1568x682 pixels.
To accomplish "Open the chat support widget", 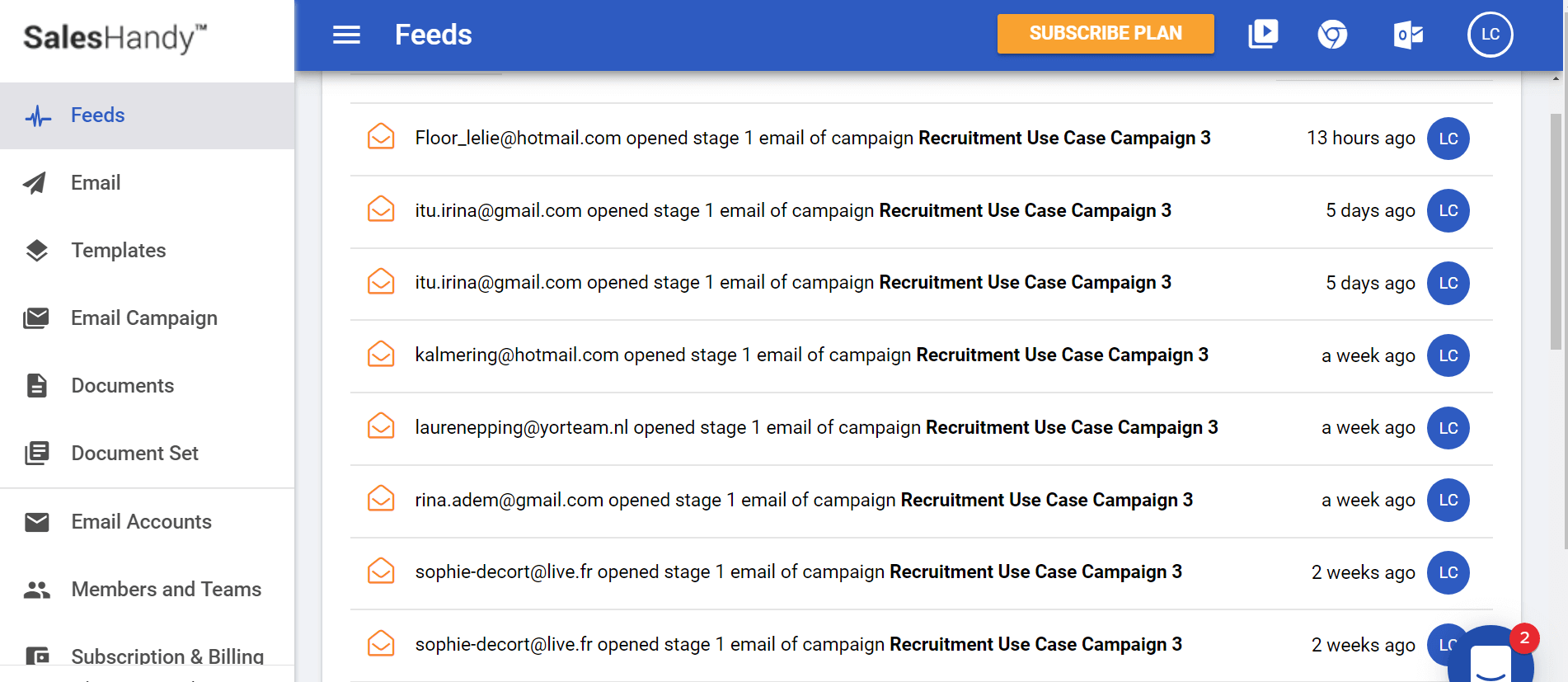I will (x=1490, y=660).
